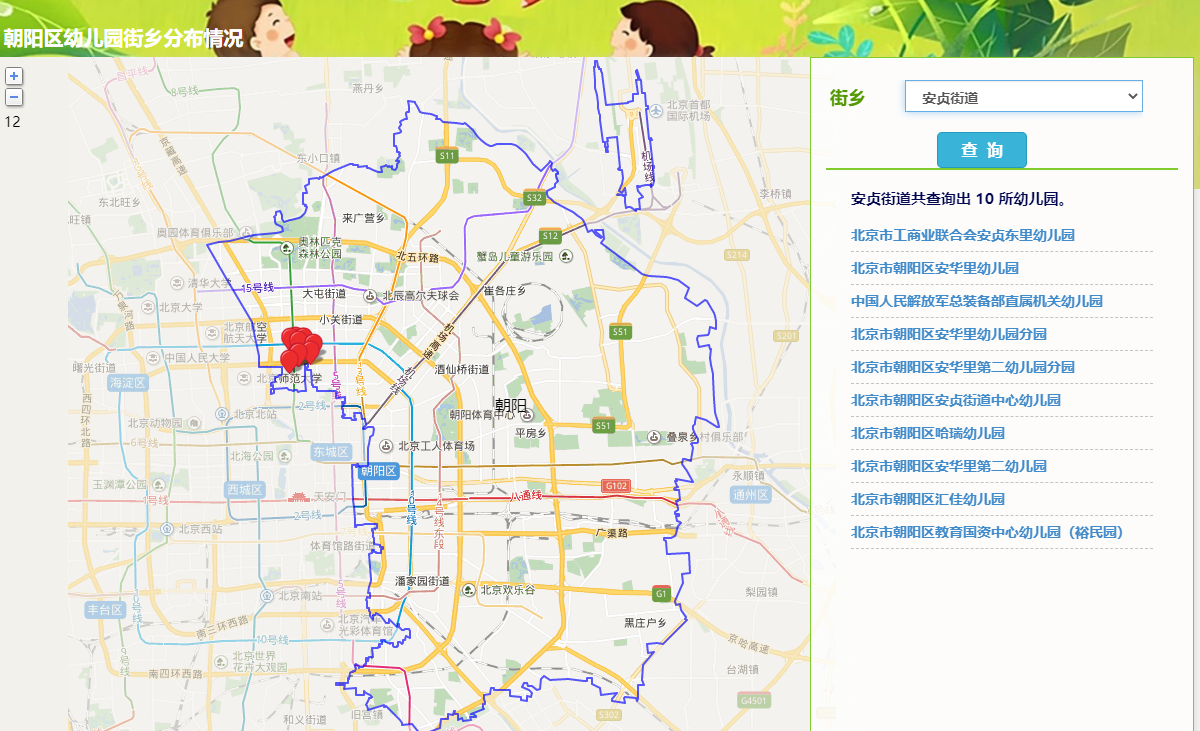Click the Tiananmen icon on the map
Image resolution: width=1200 pixels, height=731 pixels.
point(300,496)
